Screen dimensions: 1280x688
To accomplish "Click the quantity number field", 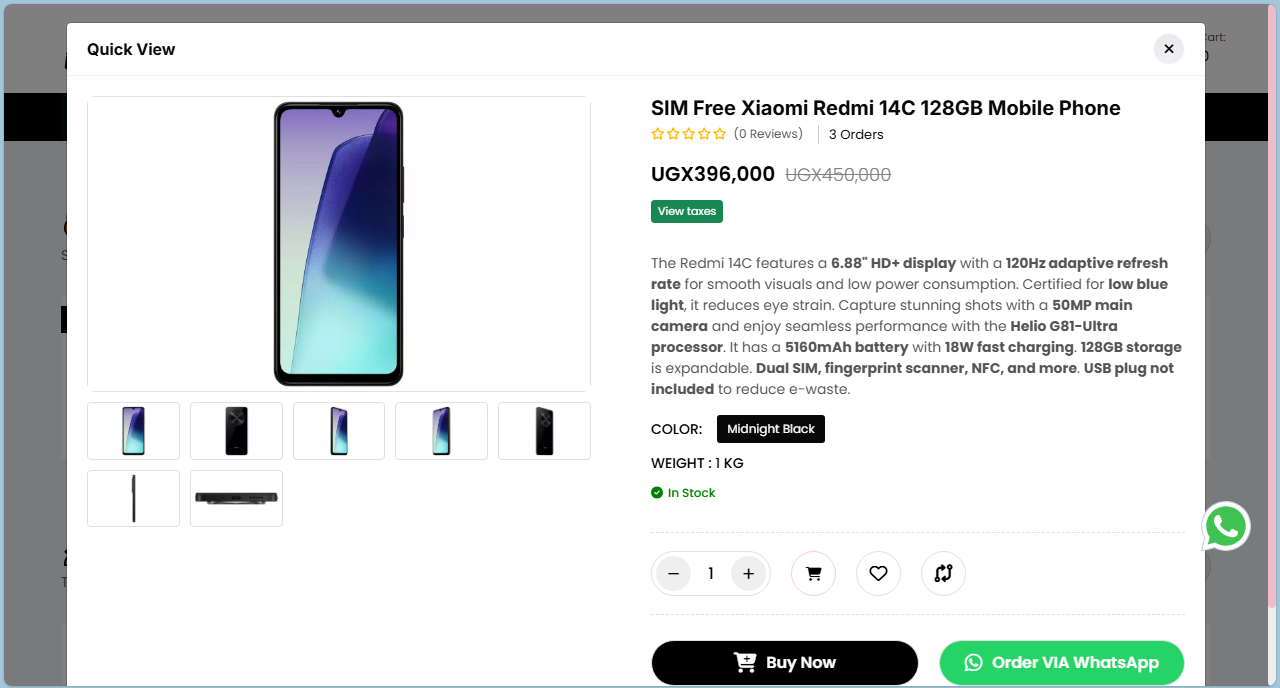I will click(711, 574).
